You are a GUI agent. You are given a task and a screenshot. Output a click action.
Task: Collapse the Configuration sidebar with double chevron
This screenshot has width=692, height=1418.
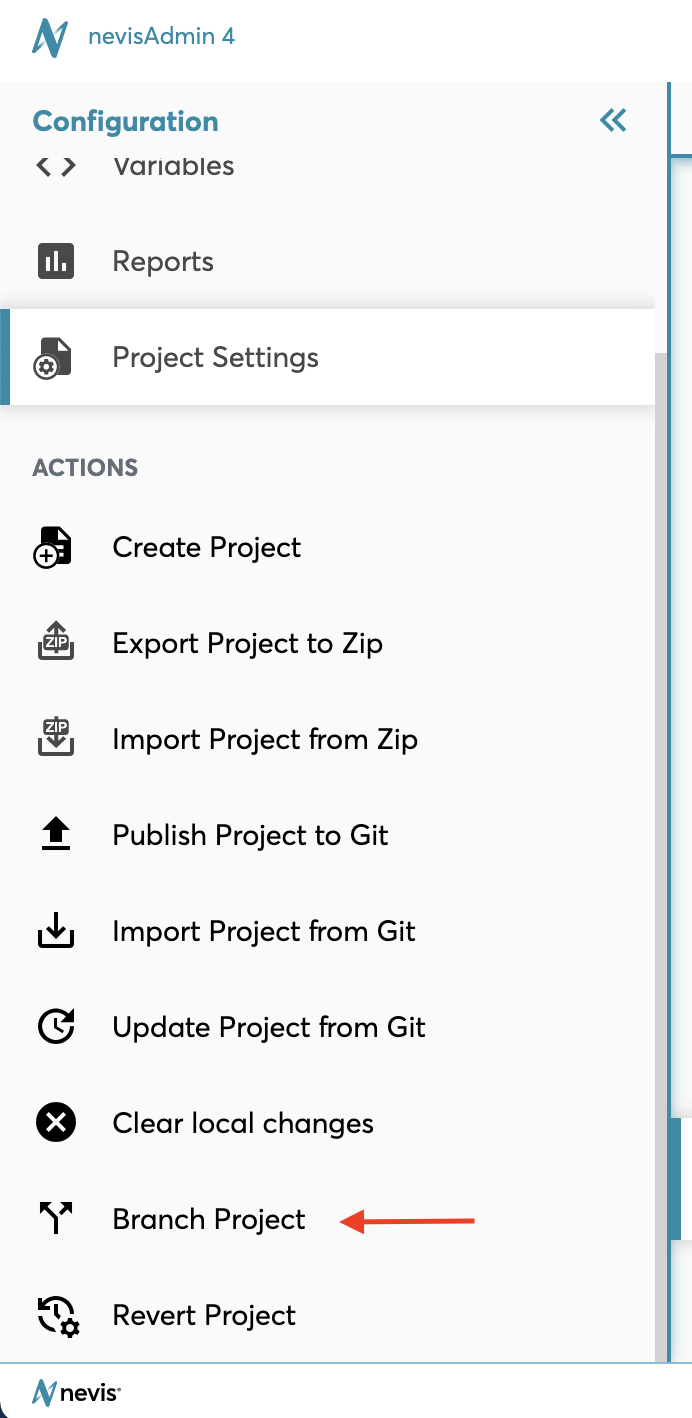tap(613, 121)
